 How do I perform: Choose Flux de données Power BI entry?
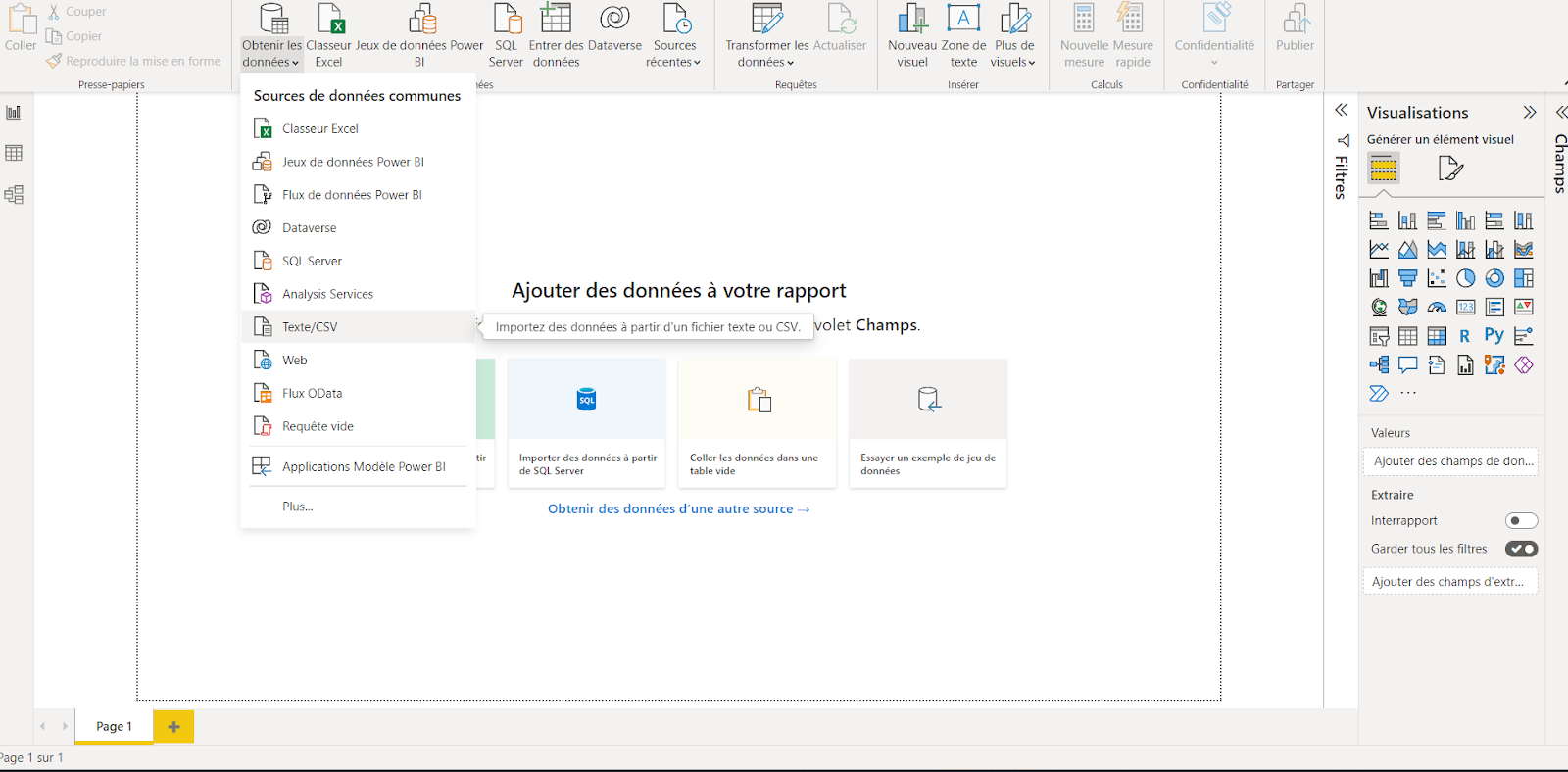(358, 195)
